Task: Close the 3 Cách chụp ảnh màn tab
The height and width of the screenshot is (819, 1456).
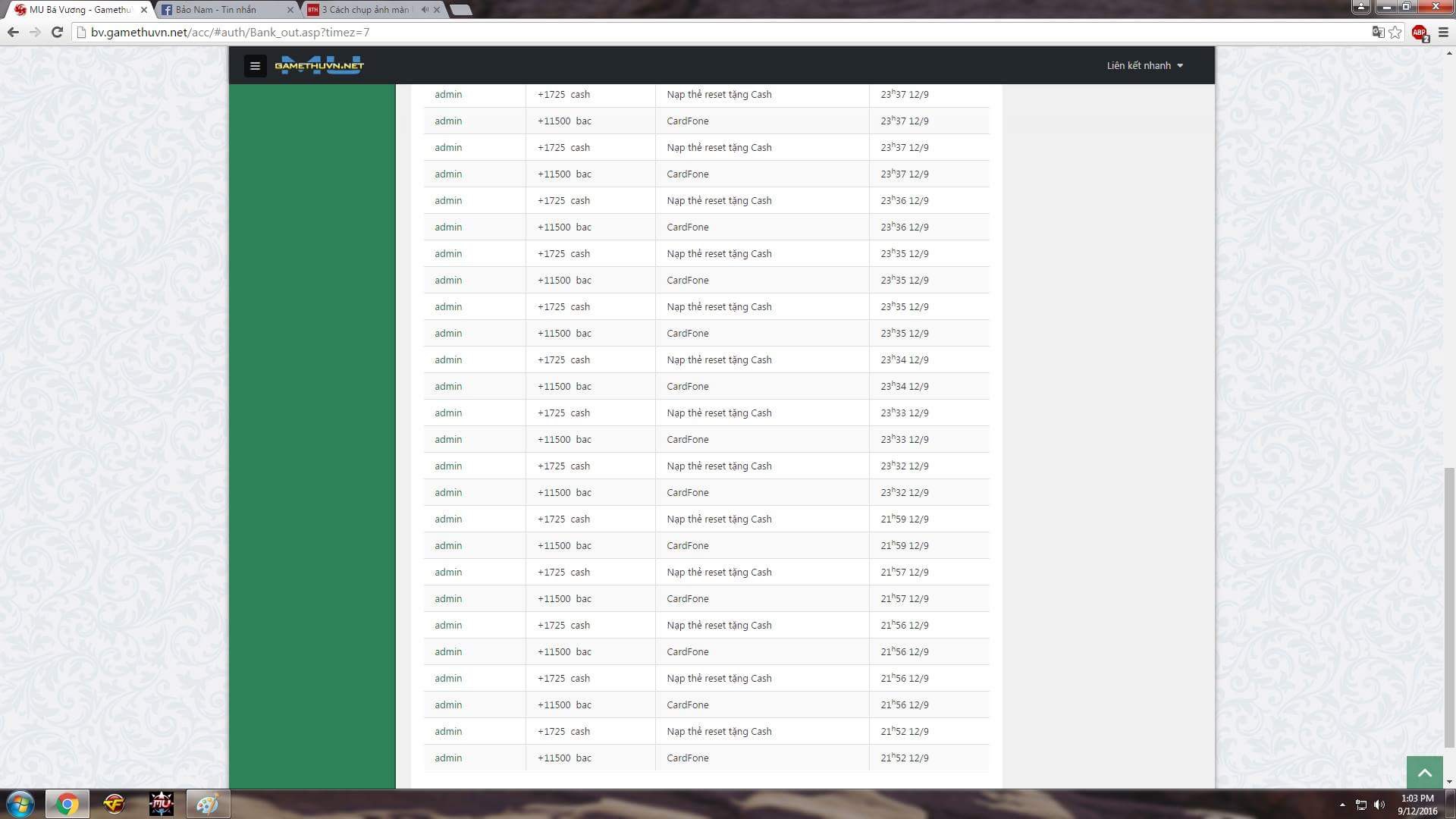Action: click(437, 10)
